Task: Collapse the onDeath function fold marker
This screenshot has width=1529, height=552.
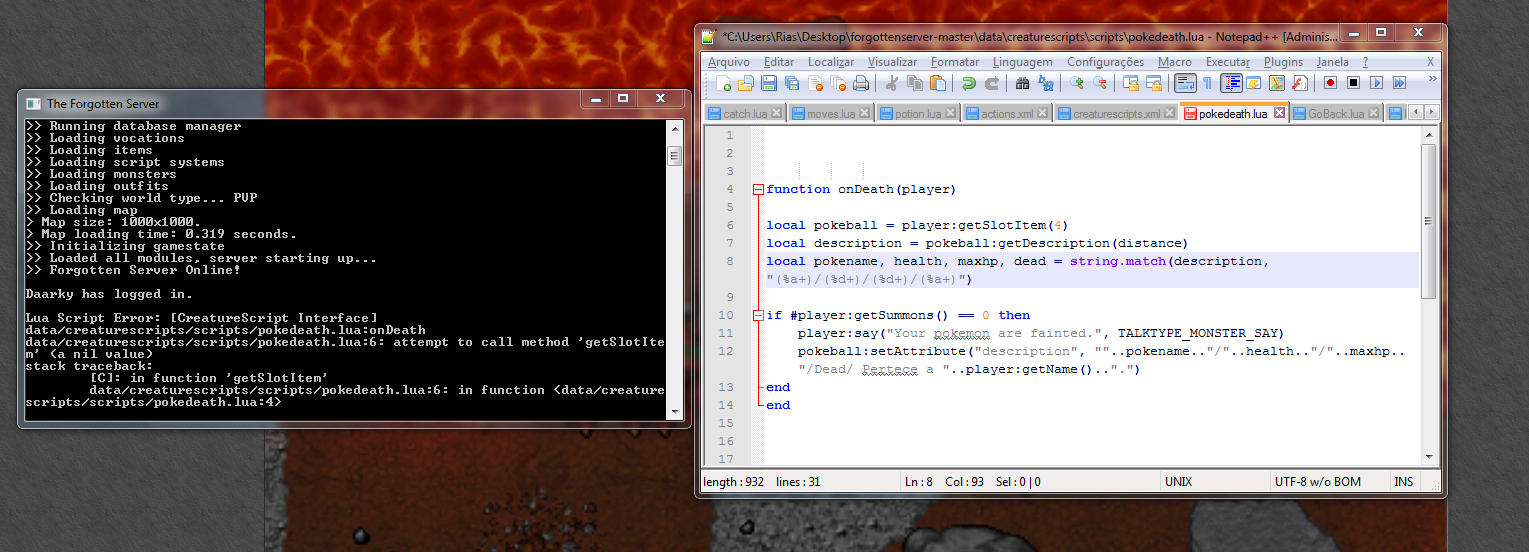Action: (x=758, y=189)
